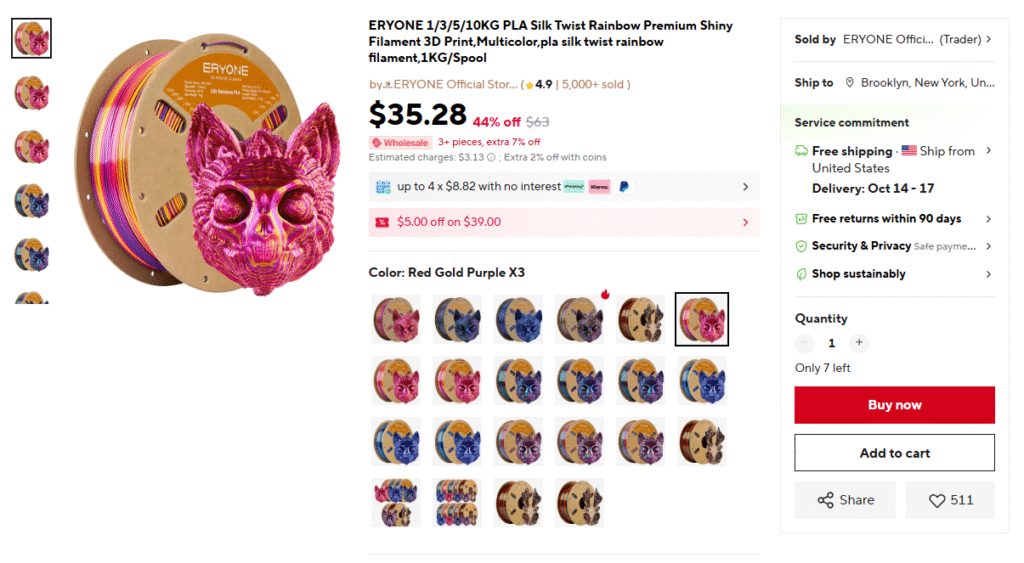The height and width of the screenshot is (563, 1024).
Task: Increase quantity with the plus button
Action: [858, 343]
